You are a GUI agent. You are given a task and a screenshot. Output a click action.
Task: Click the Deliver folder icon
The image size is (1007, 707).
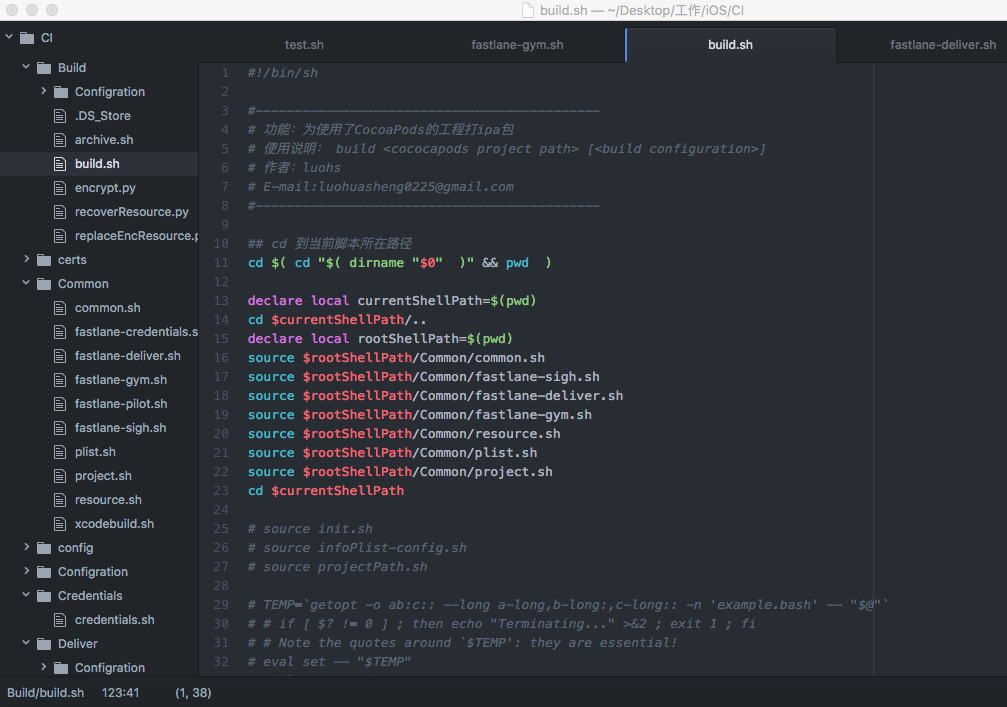pos(44,644)
